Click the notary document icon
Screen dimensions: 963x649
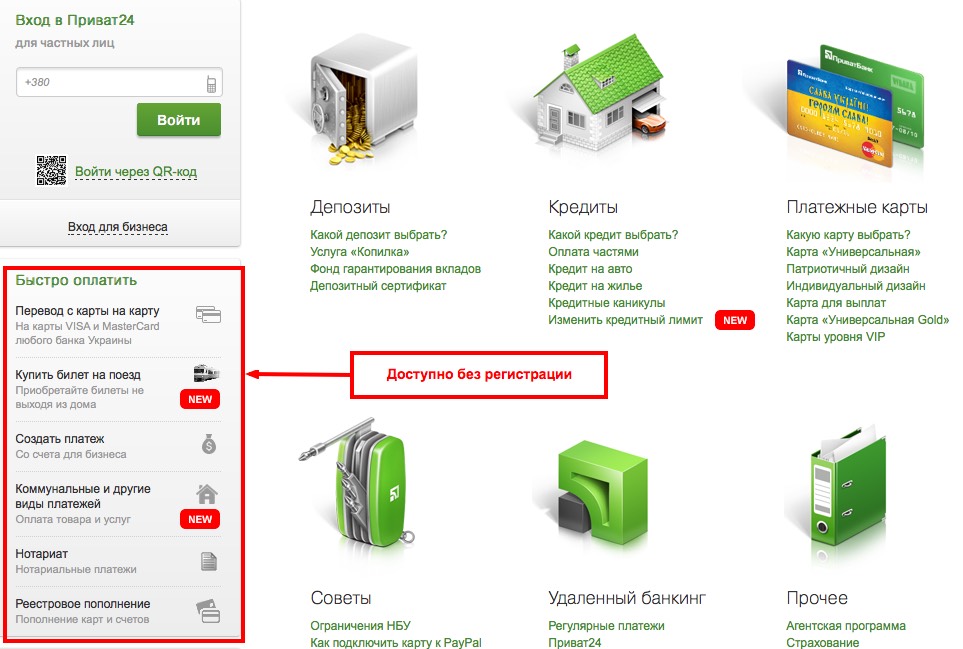click(209, 561)
